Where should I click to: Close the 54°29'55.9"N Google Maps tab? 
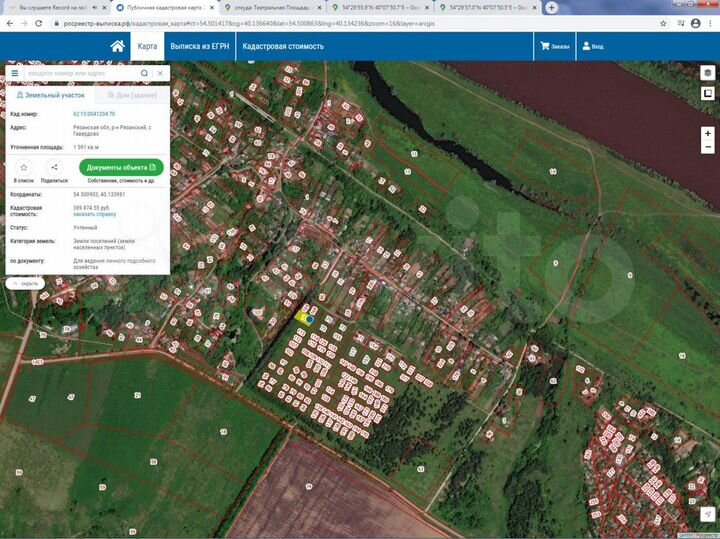tap(427, 8)
